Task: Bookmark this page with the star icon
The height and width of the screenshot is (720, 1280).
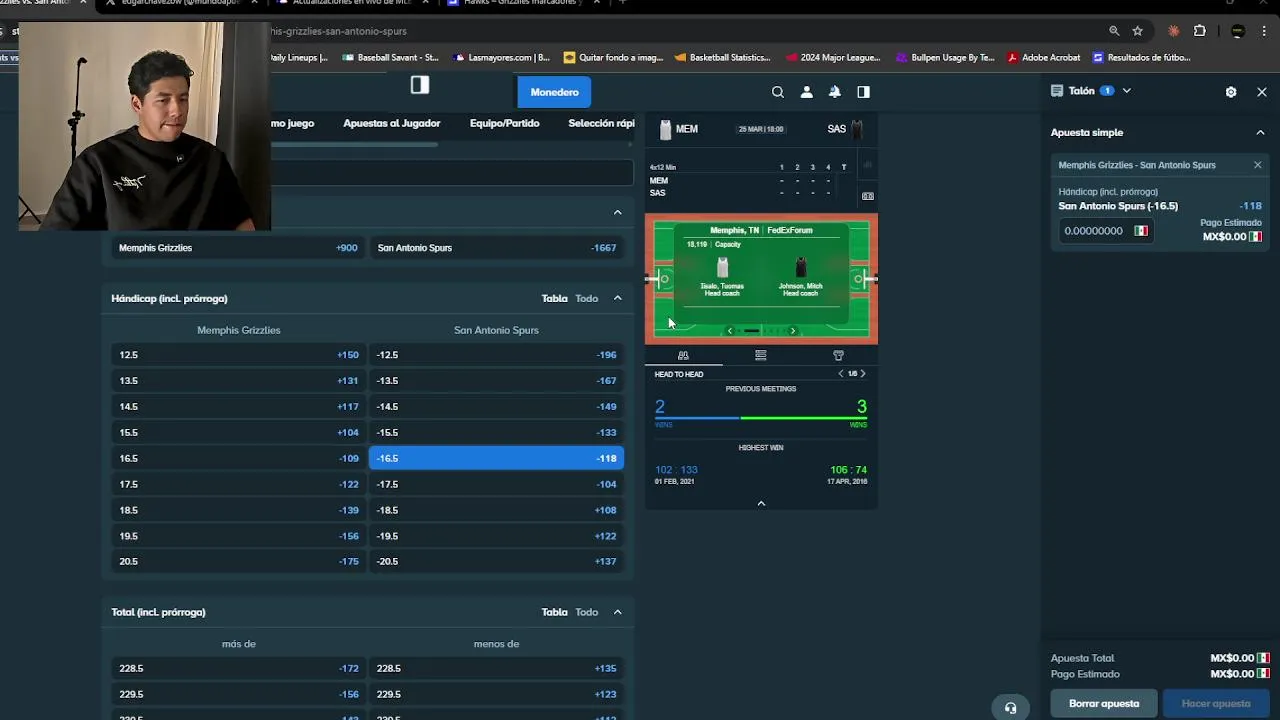Action: point(1138,31)
